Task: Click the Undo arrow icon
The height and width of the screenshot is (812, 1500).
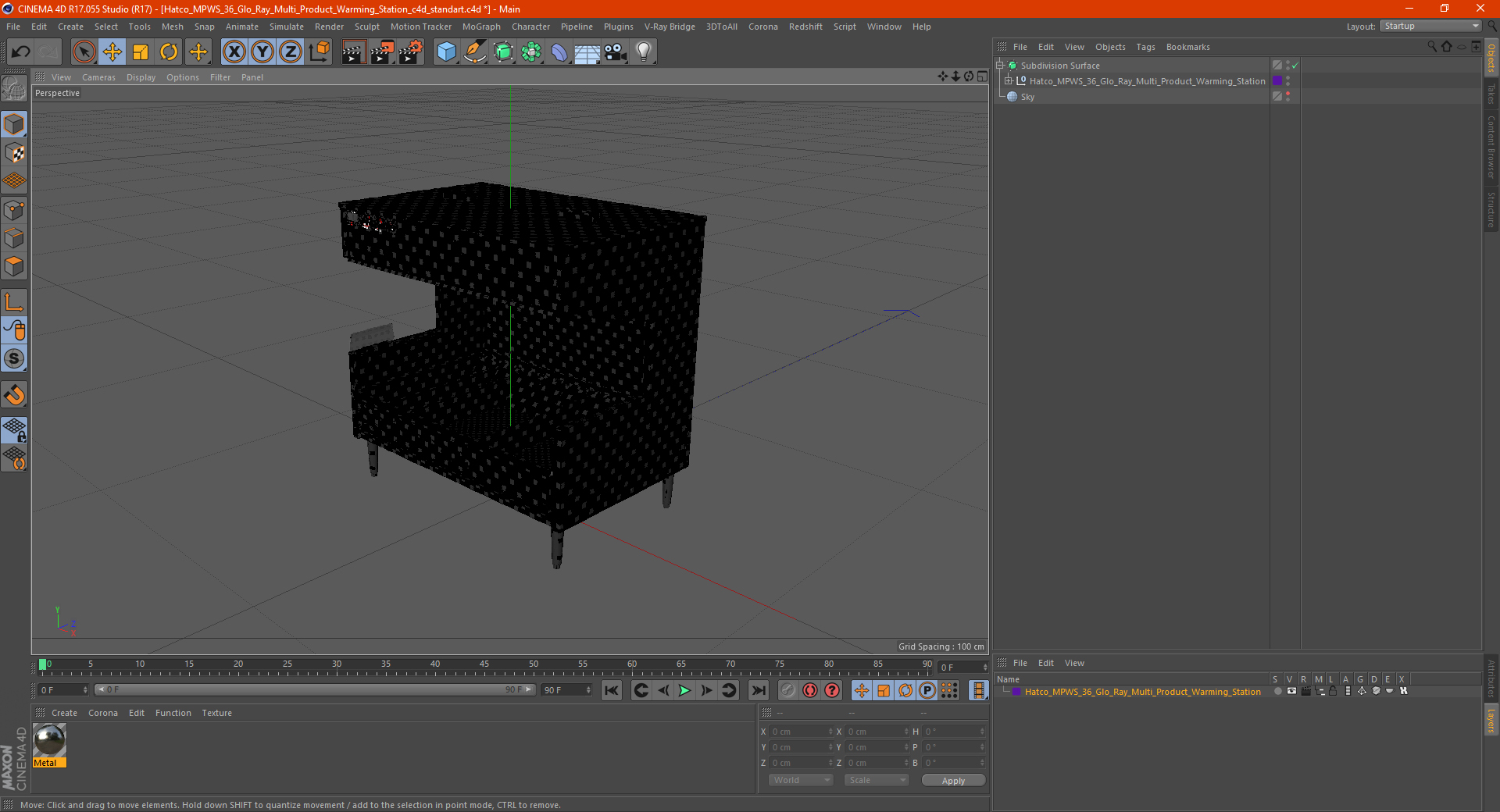Action: click(21, 52)
